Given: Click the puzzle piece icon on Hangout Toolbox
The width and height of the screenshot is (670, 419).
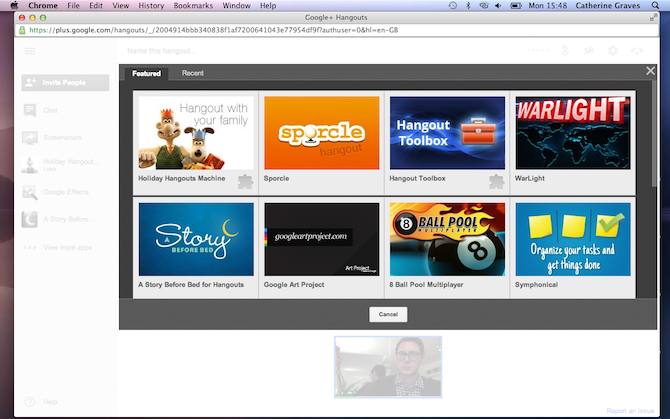Looking at the screenshot, I should pyautogui.click(x=497, y=182).
